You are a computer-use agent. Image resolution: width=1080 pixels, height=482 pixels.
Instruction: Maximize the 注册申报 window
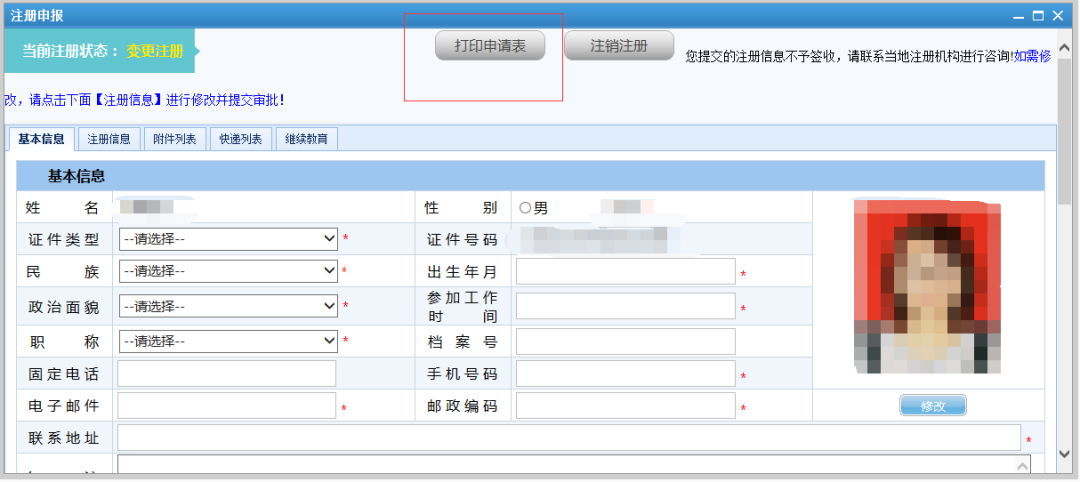point(1037,16)
